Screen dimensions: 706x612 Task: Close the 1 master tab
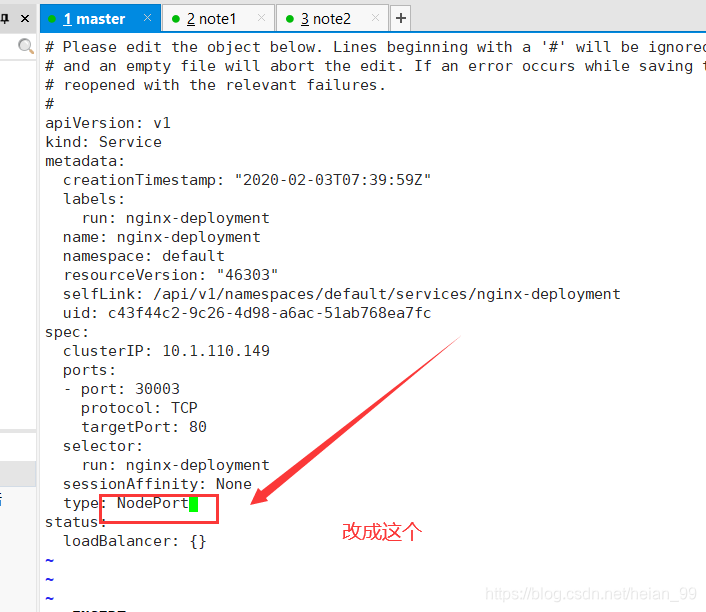point(147,18)
